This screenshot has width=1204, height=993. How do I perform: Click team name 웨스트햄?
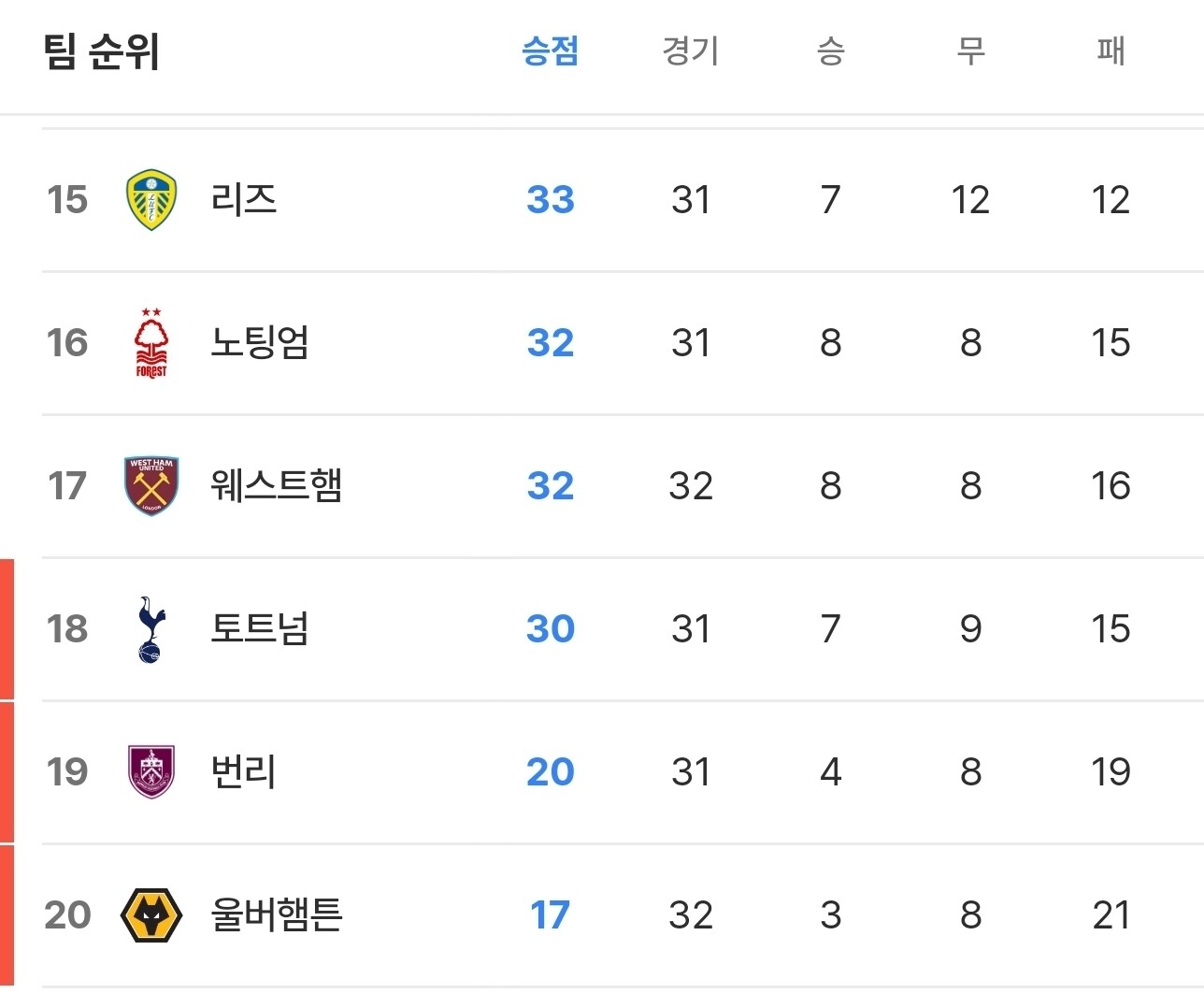[x=276, y=485]
